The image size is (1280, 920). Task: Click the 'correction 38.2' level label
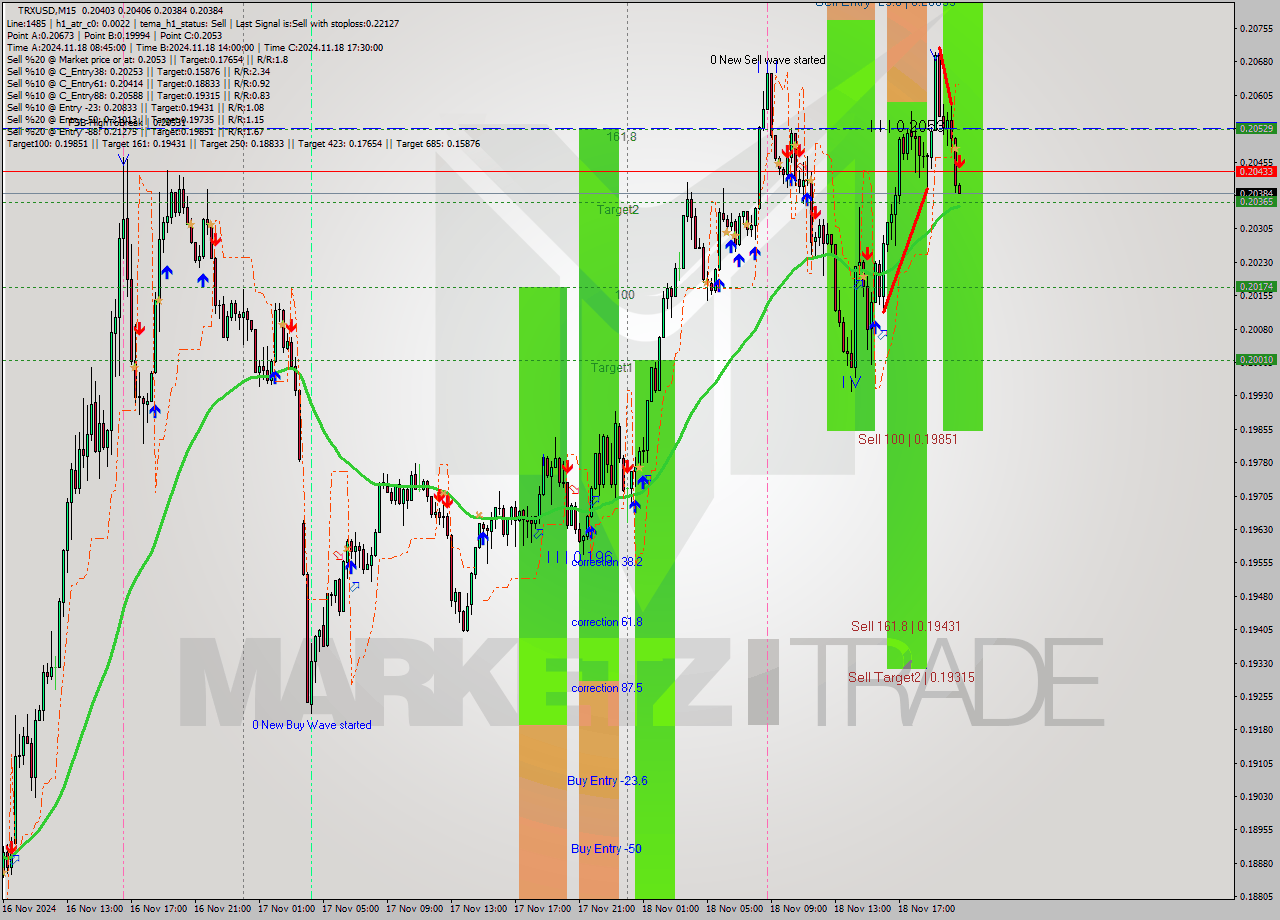(x=607, y=562)
